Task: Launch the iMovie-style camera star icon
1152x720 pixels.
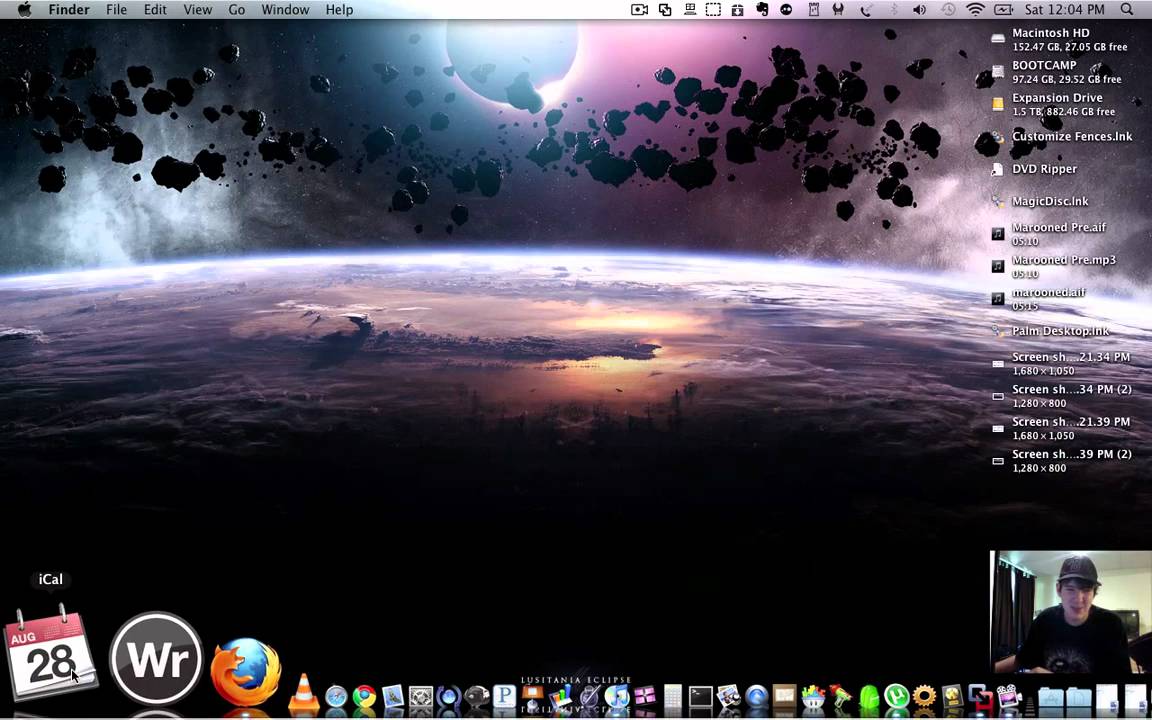Action: point(1009,696)
